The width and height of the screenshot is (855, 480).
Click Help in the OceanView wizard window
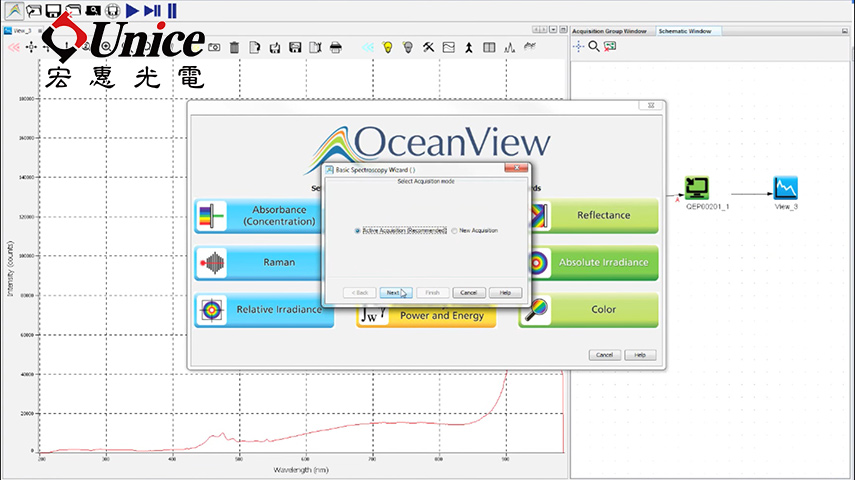tap(640, 355)
